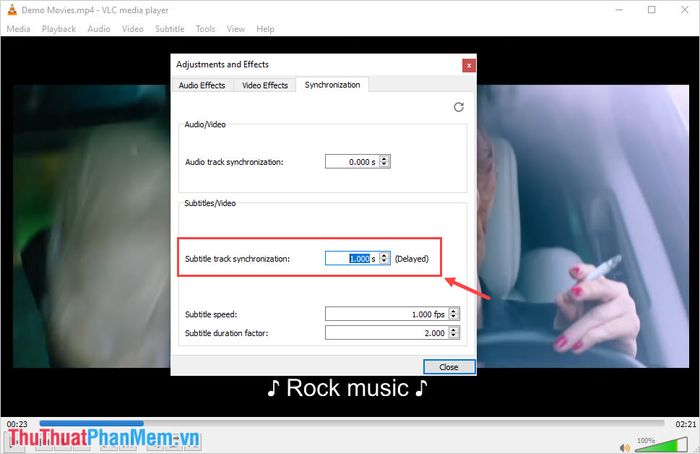Click the reset synchronization values refresh icon
The image size is (700, 454).
[x=458, y=107]
